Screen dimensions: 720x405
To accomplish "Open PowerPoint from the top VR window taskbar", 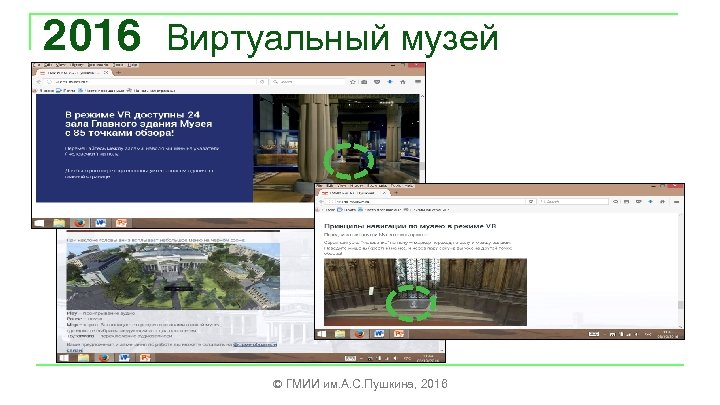I will coord(121,223).
